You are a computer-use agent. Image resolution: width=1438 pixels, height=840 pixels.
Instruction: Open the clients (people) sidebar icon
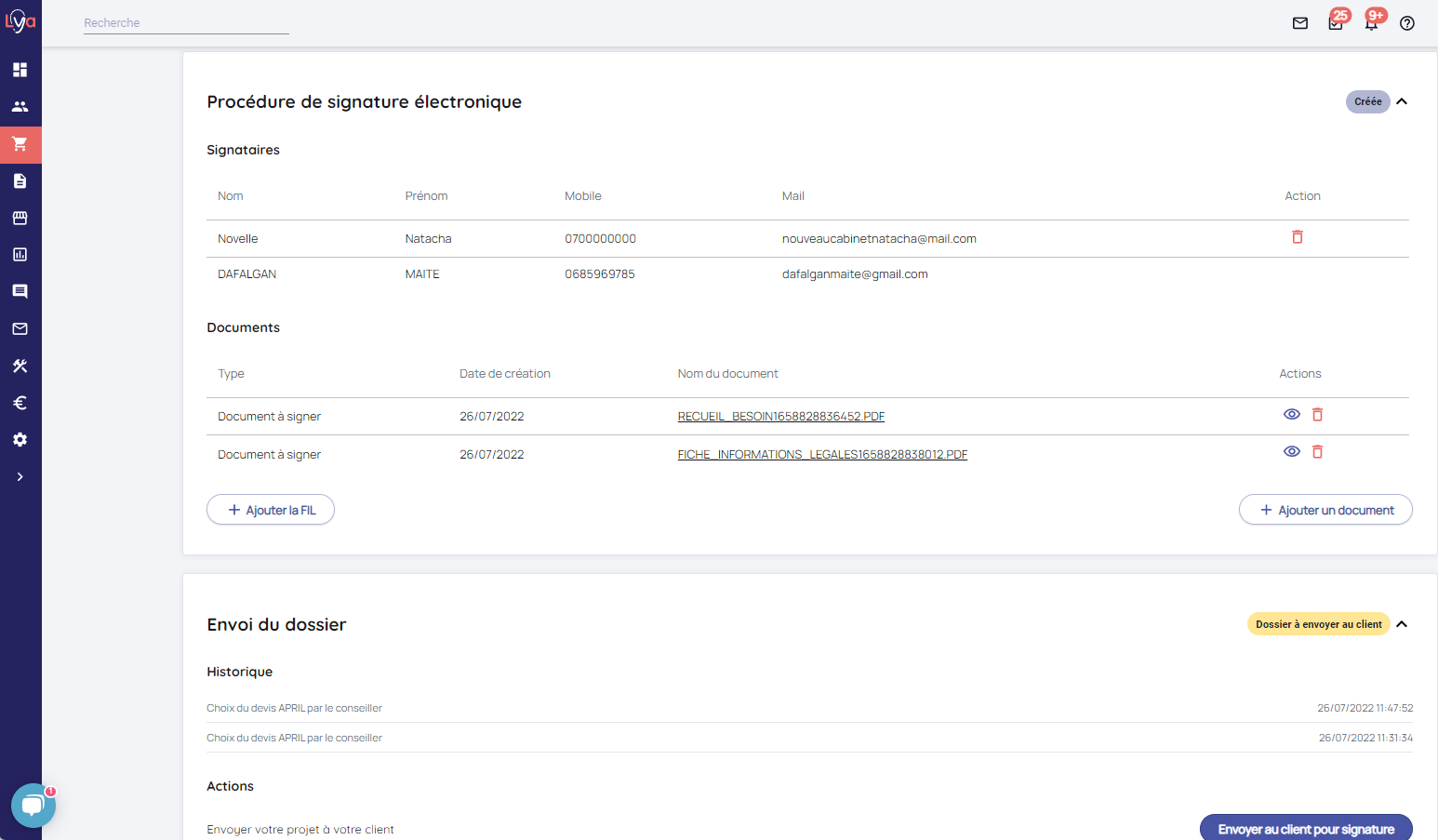(20, 107)
